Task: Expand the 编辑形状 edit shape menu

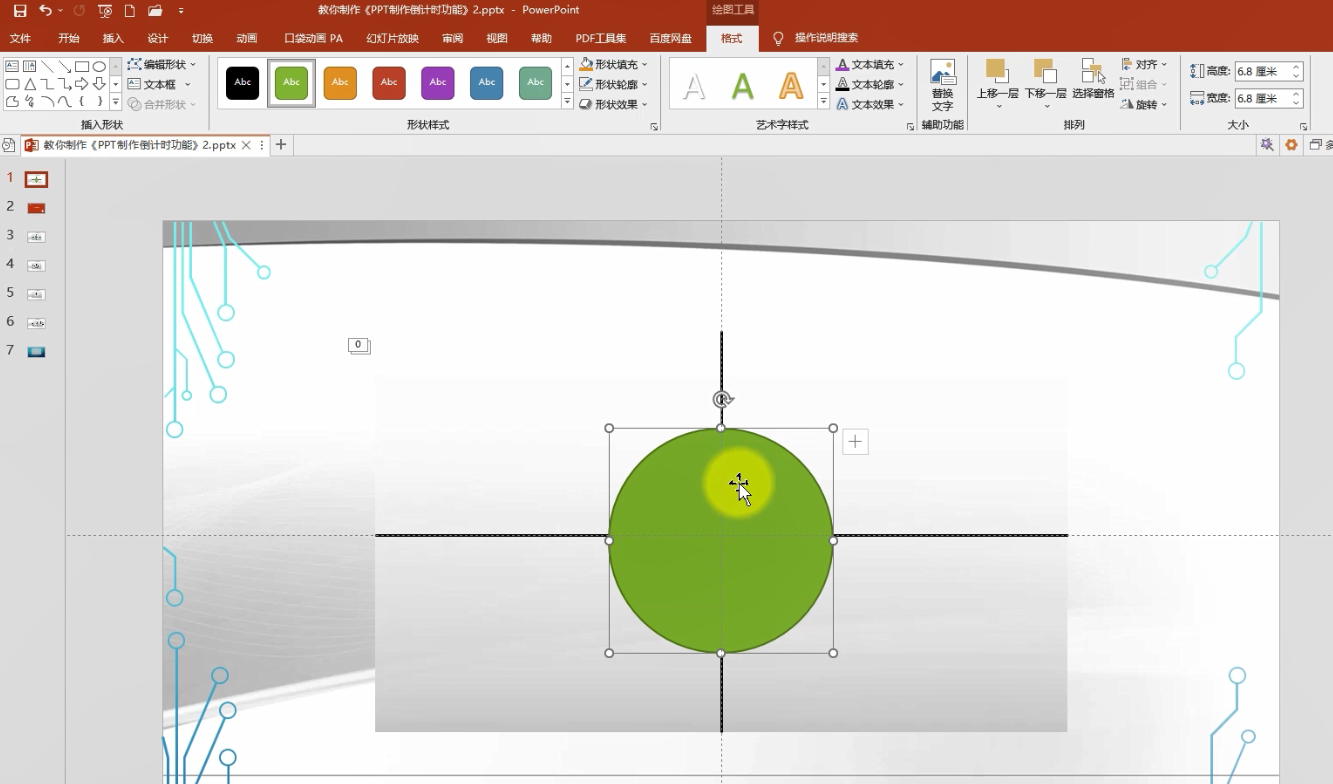Action: click(x=162, y=65)
